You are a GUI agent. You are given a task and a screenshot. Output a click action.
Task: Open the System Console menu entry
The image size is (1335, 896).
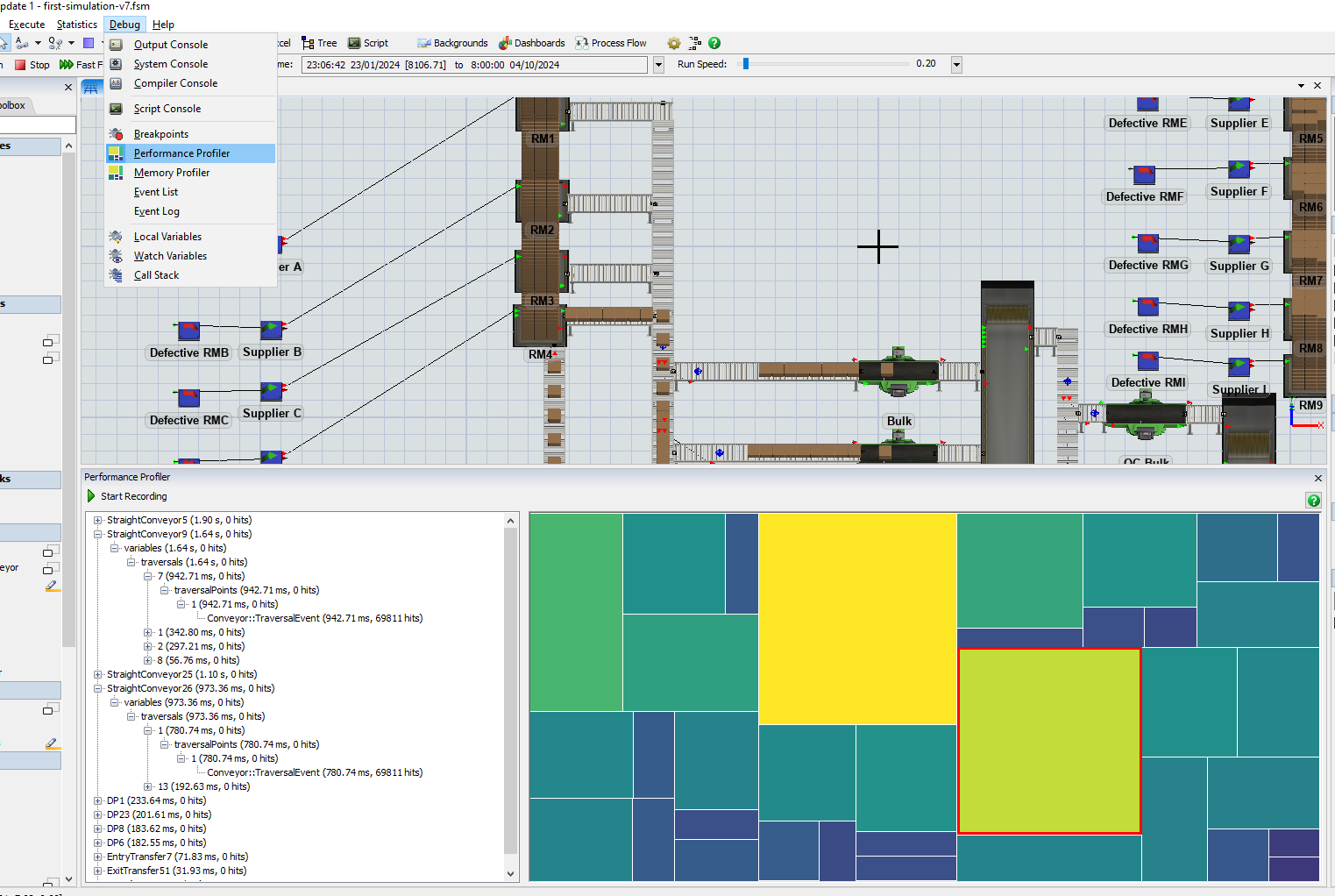pyautogui.click(x=171, y=64)
